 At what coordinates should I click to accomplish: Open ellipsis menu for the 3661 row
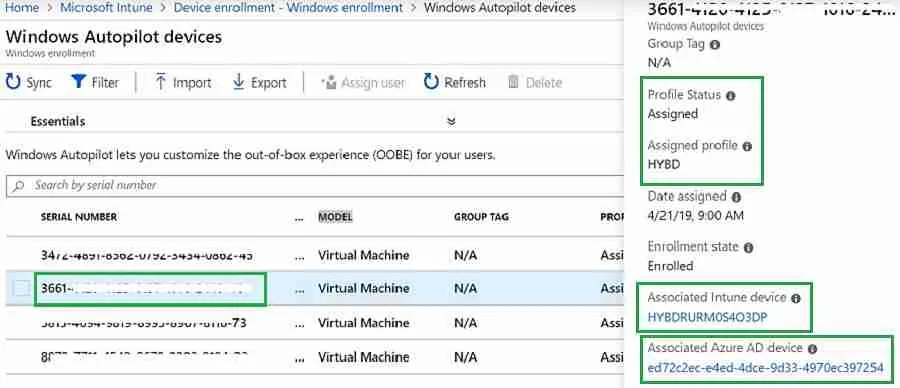(x=299, y=291)
